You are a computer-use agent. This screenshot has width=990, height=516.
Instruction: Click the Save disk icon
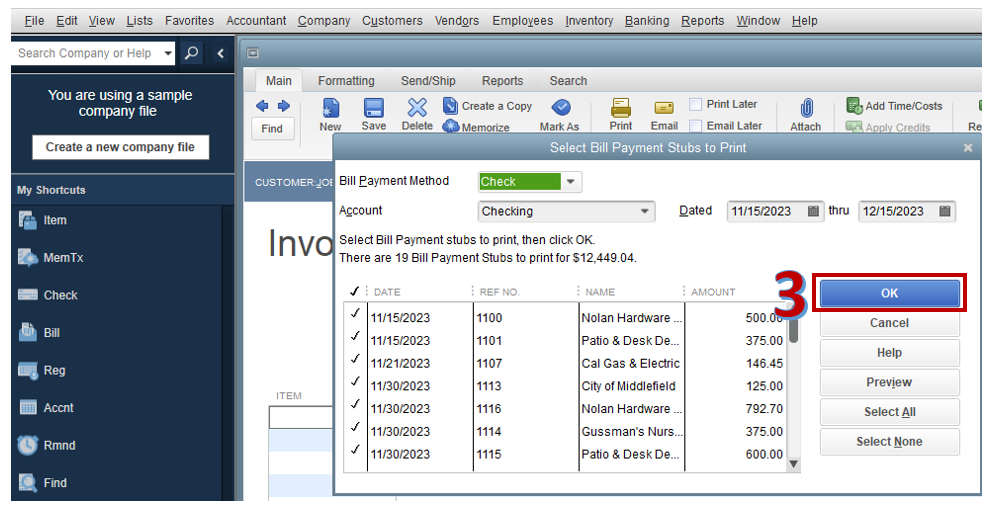tap(373, 108)
